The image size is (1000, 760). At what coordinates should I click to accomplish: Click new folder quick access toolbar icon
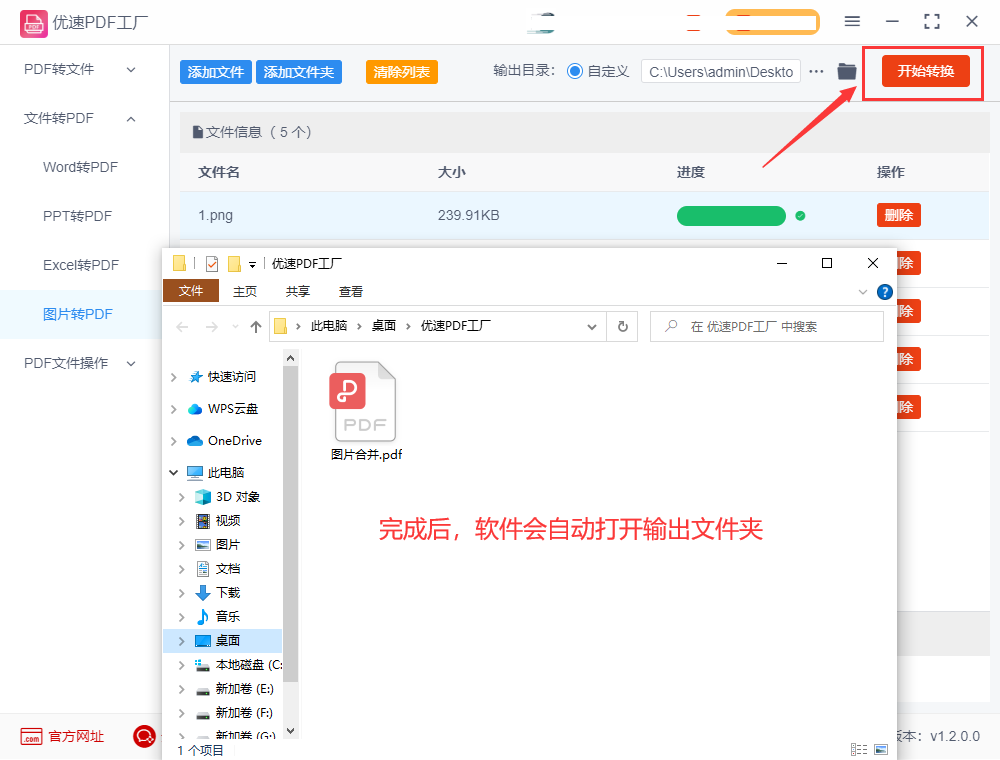click(234, 263)
